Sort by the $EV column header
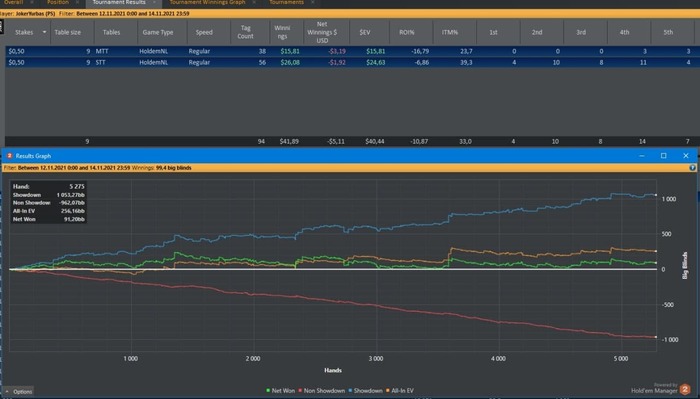This screenshot has height=399, width=700. [365, 32]
